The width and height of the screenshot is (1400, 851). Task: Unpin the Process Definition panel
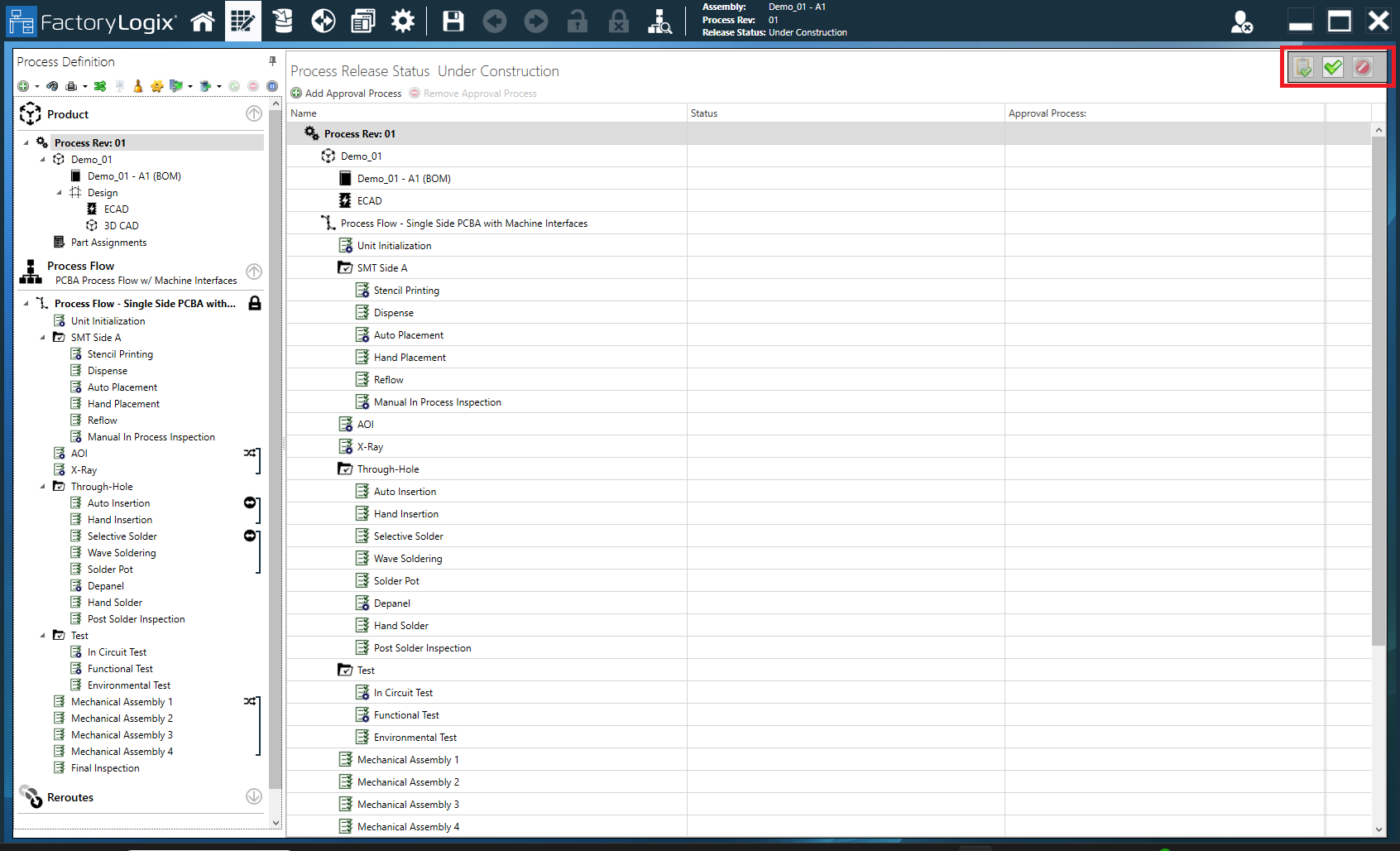[271, 60]
